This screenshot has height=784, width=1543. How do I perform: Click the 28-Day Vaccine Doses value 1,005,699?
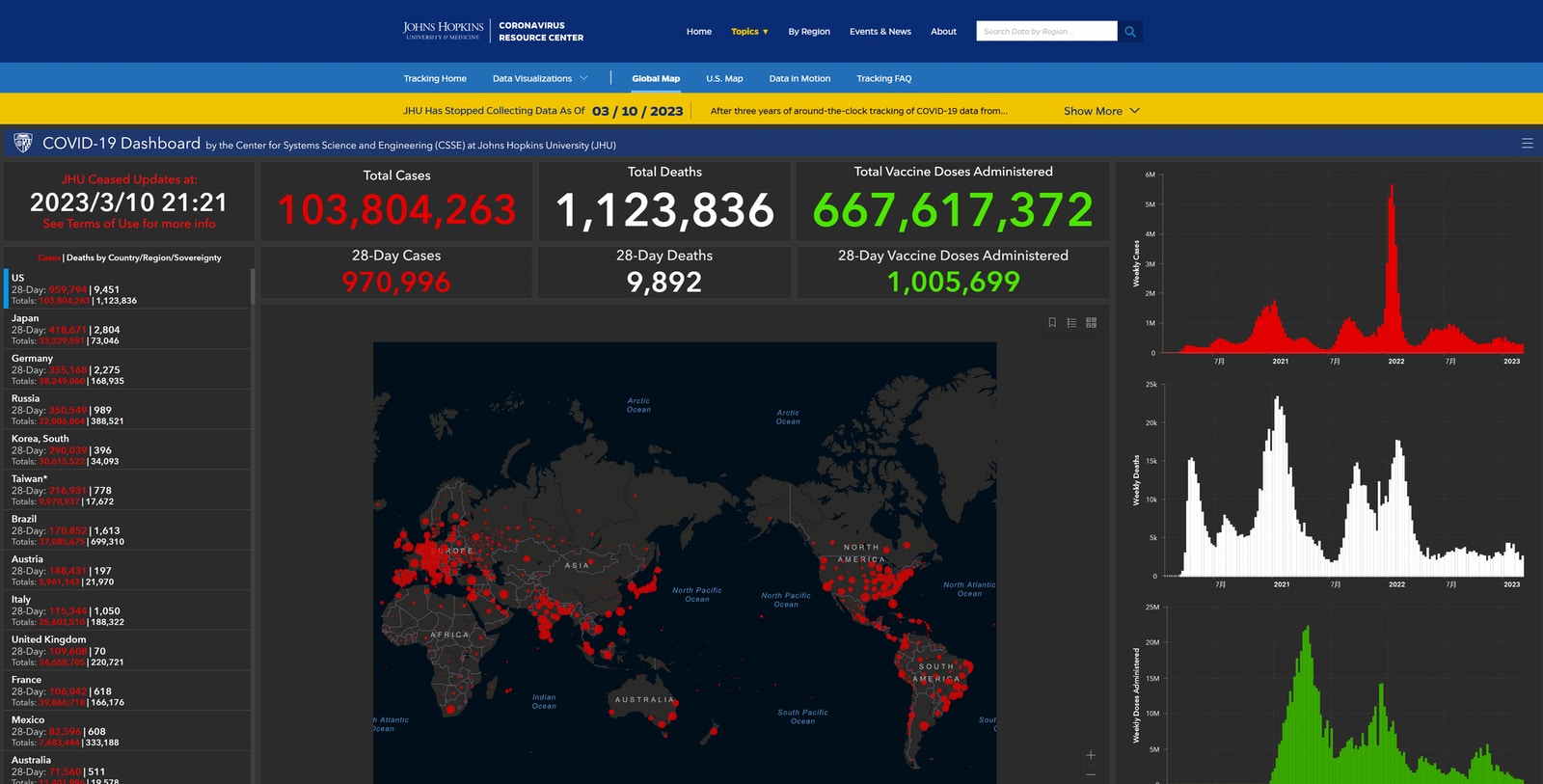pos(953,283)
